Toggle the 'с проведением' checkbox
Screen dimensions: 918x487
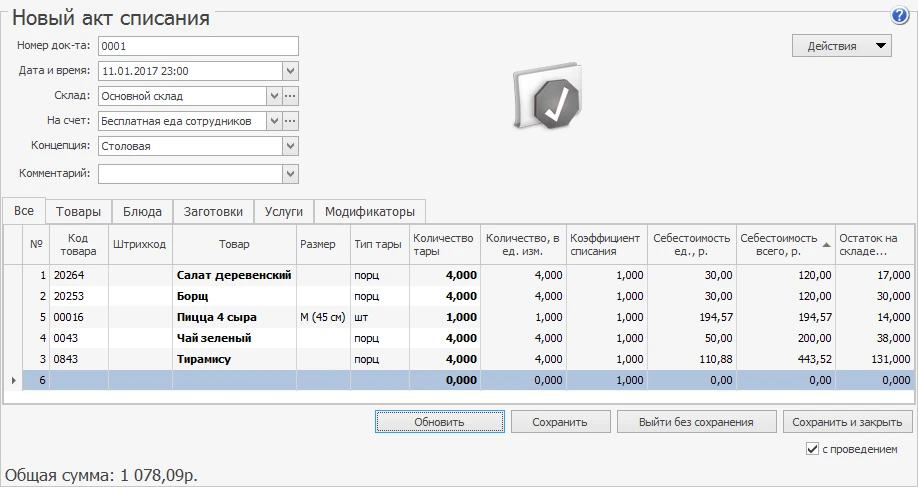pyautogui.click(x=812, y=450)
